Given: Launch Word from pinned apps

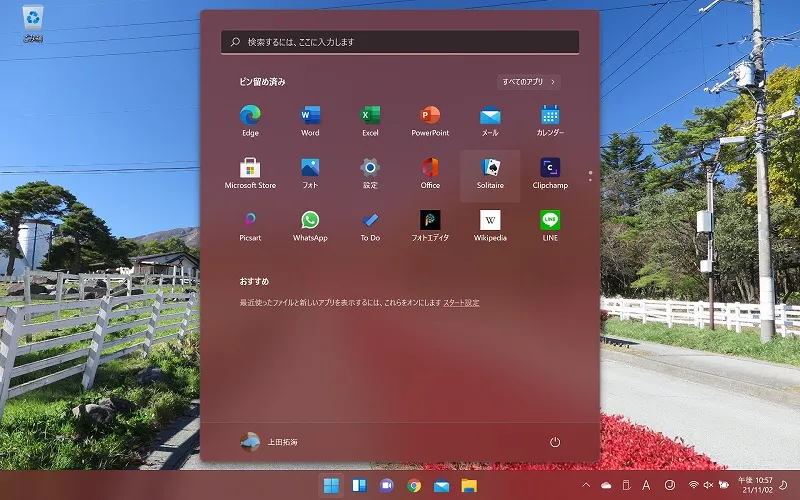Looking at the screenshot, I should coord(310,121).
